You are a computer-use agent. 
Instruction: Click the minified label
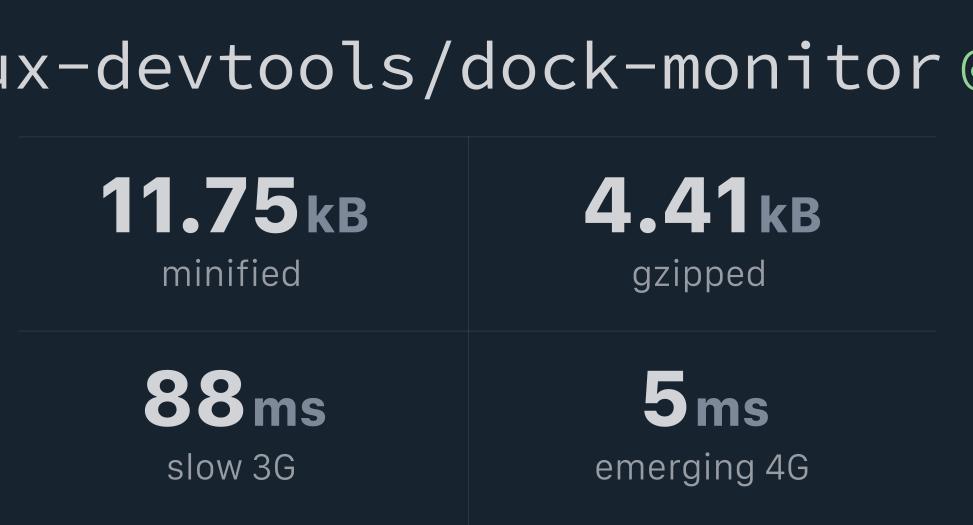click(231, 274)
